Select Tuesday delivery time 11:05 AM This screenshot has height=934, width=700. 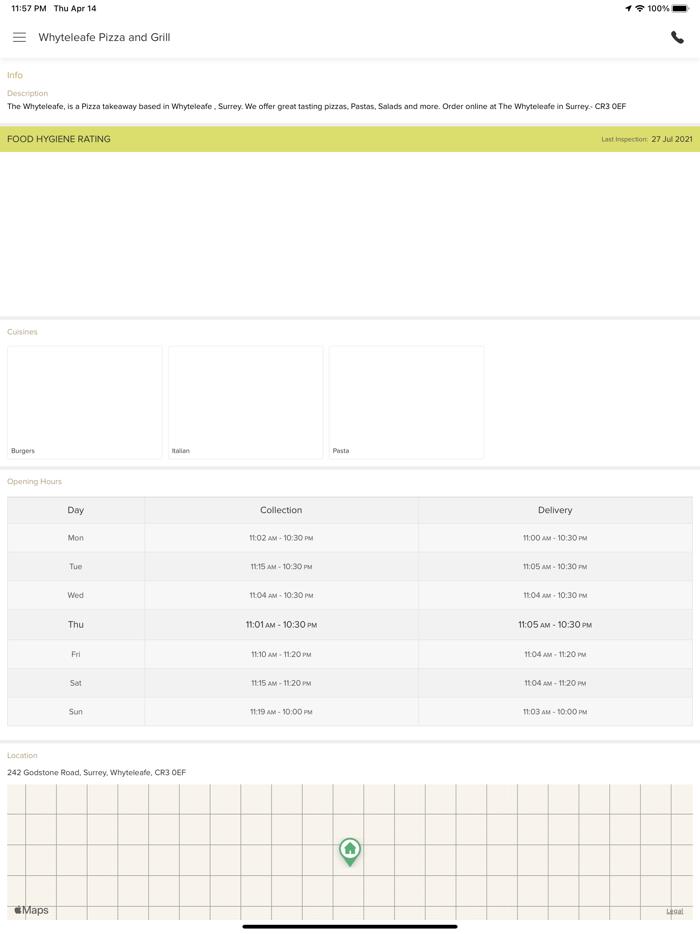[555, 566]
